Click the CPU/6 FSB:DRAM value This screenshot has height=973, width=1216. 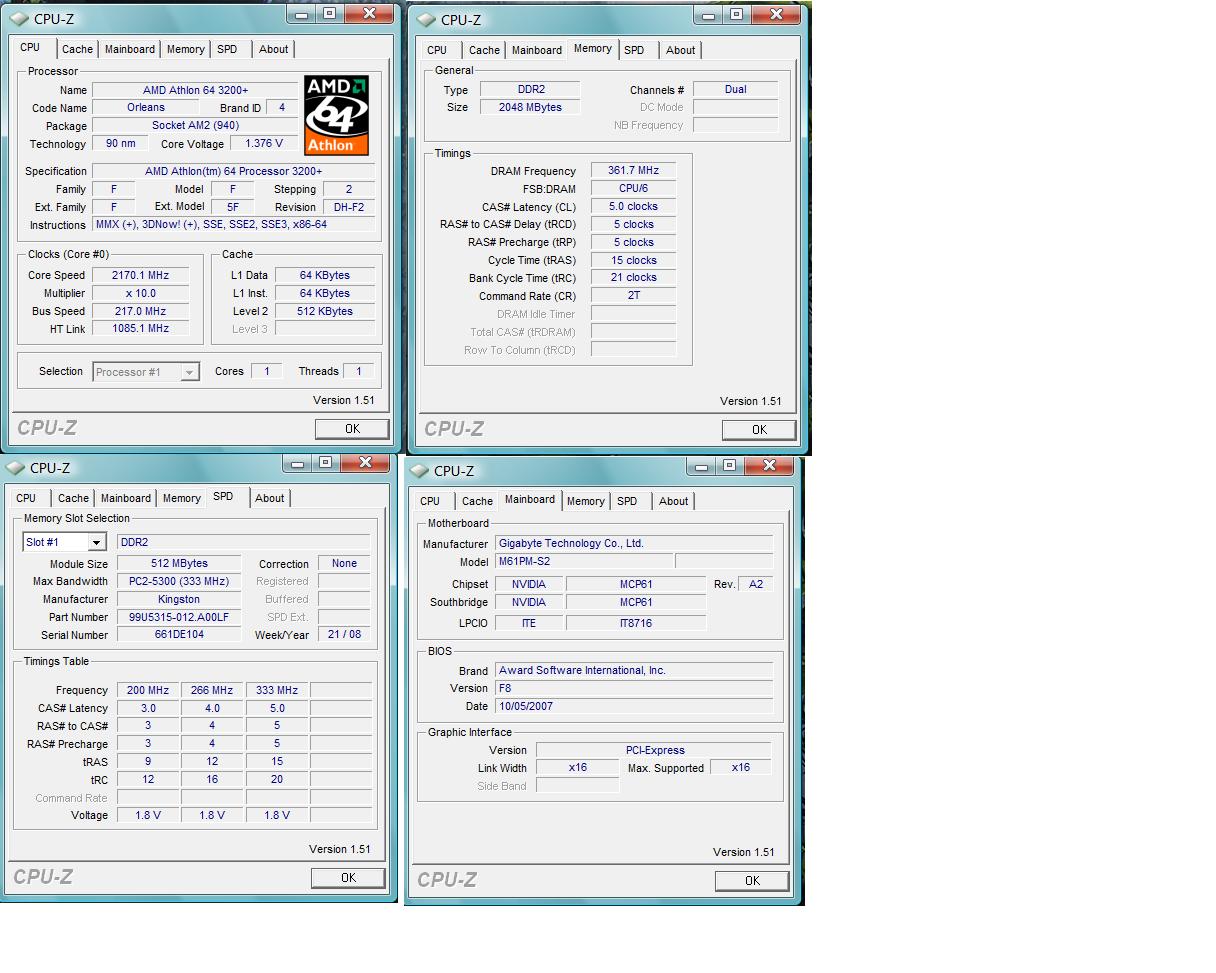[x=633, y=188]
